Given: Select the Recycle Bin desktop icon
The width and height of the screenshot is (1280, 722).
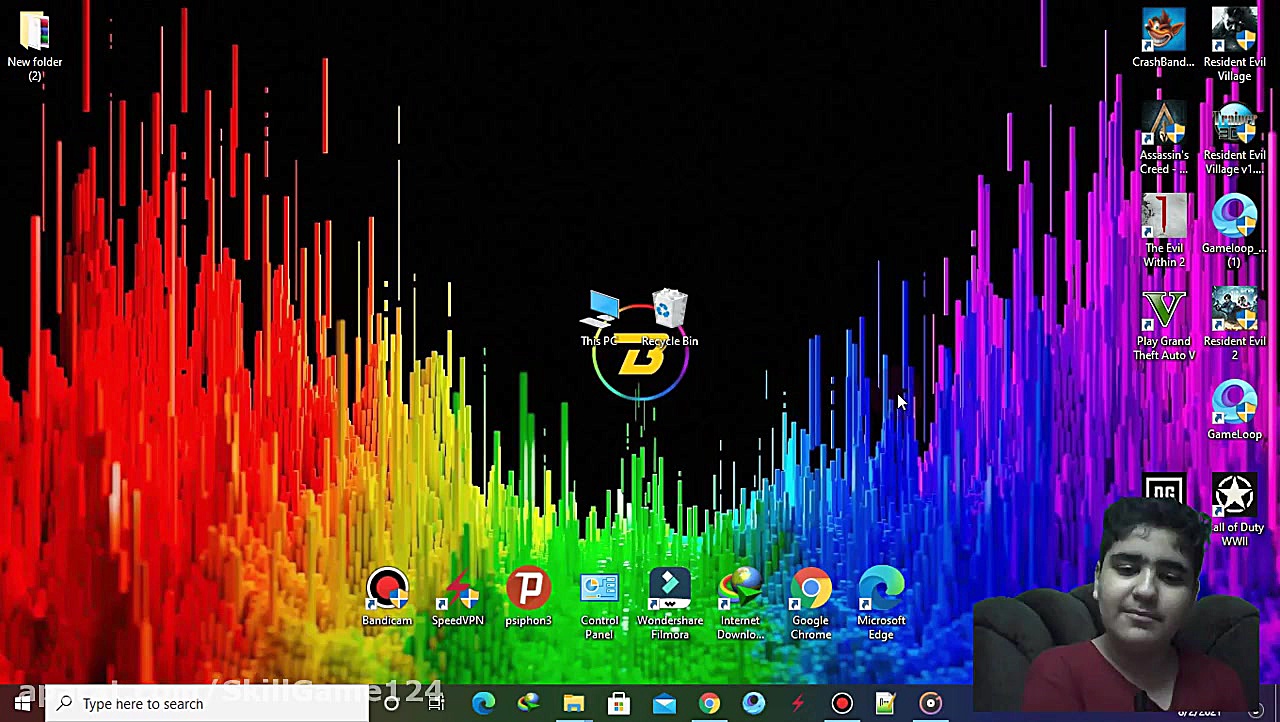Looking at the screenshot, I should tap(669, 319).
